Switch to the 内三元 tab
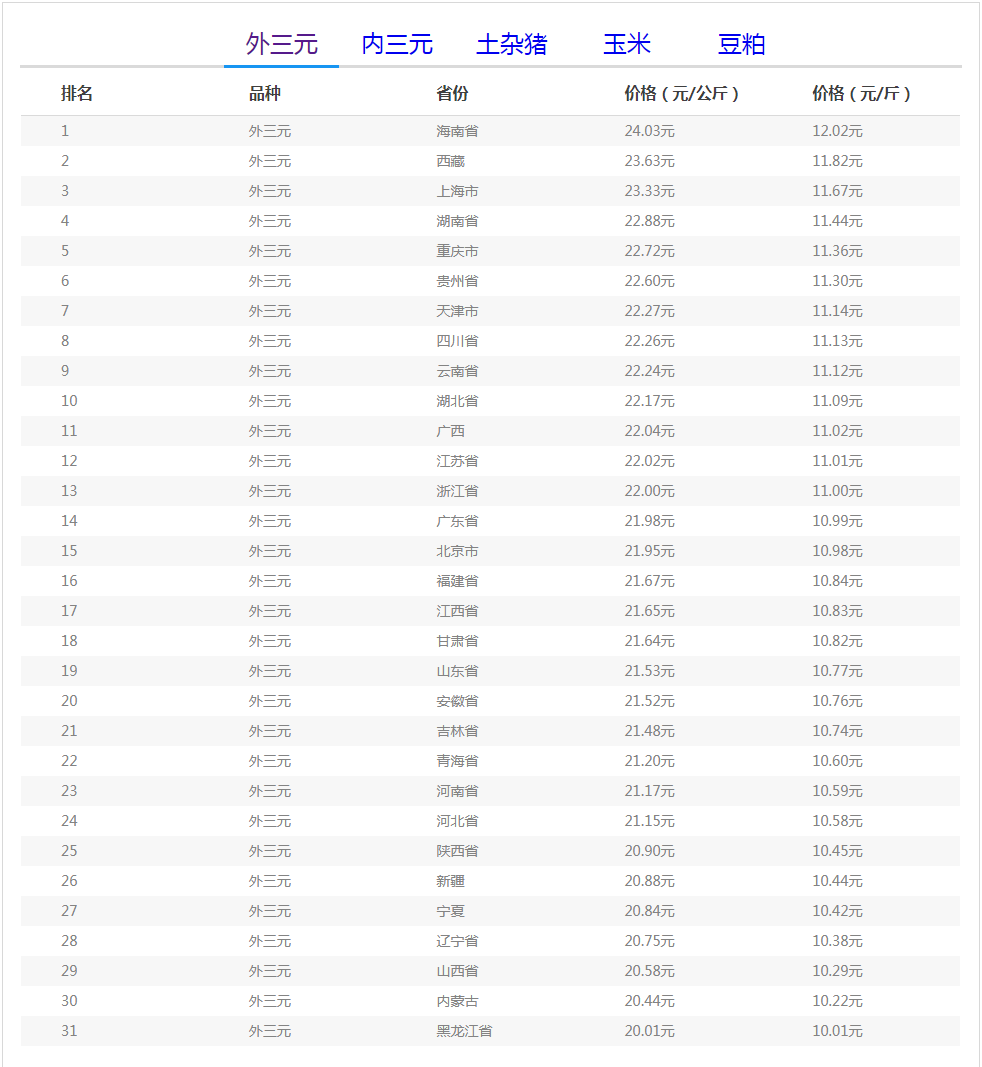 pos(397,44)
